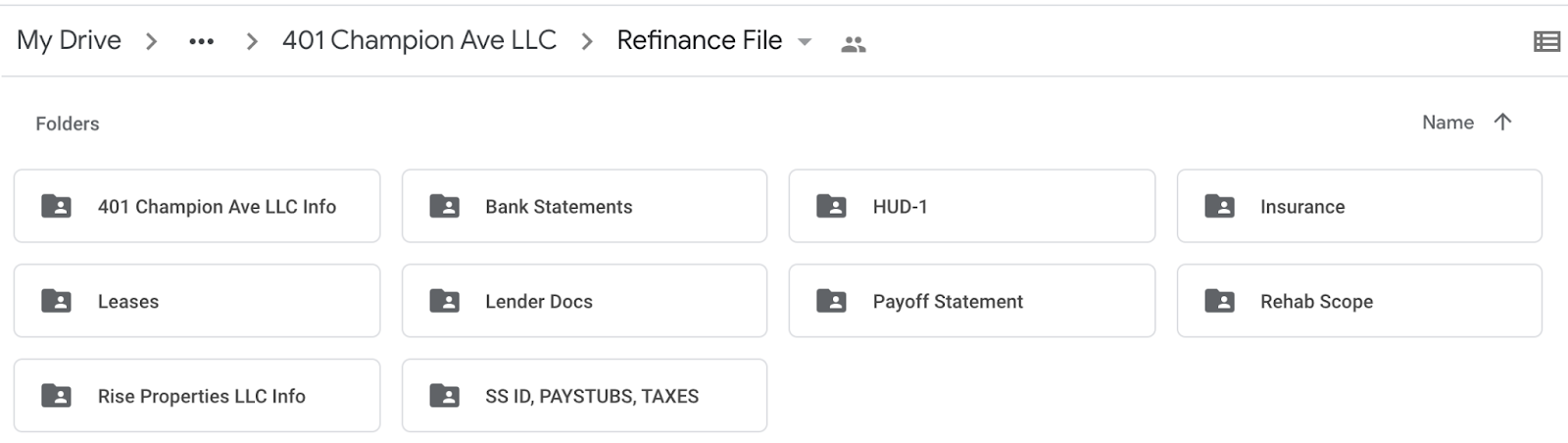The height and width of the screenshot is (443, 1568).
Task: Navigate to 401 Champion Ave LLC breadcrumb
Action: point(418,40)
